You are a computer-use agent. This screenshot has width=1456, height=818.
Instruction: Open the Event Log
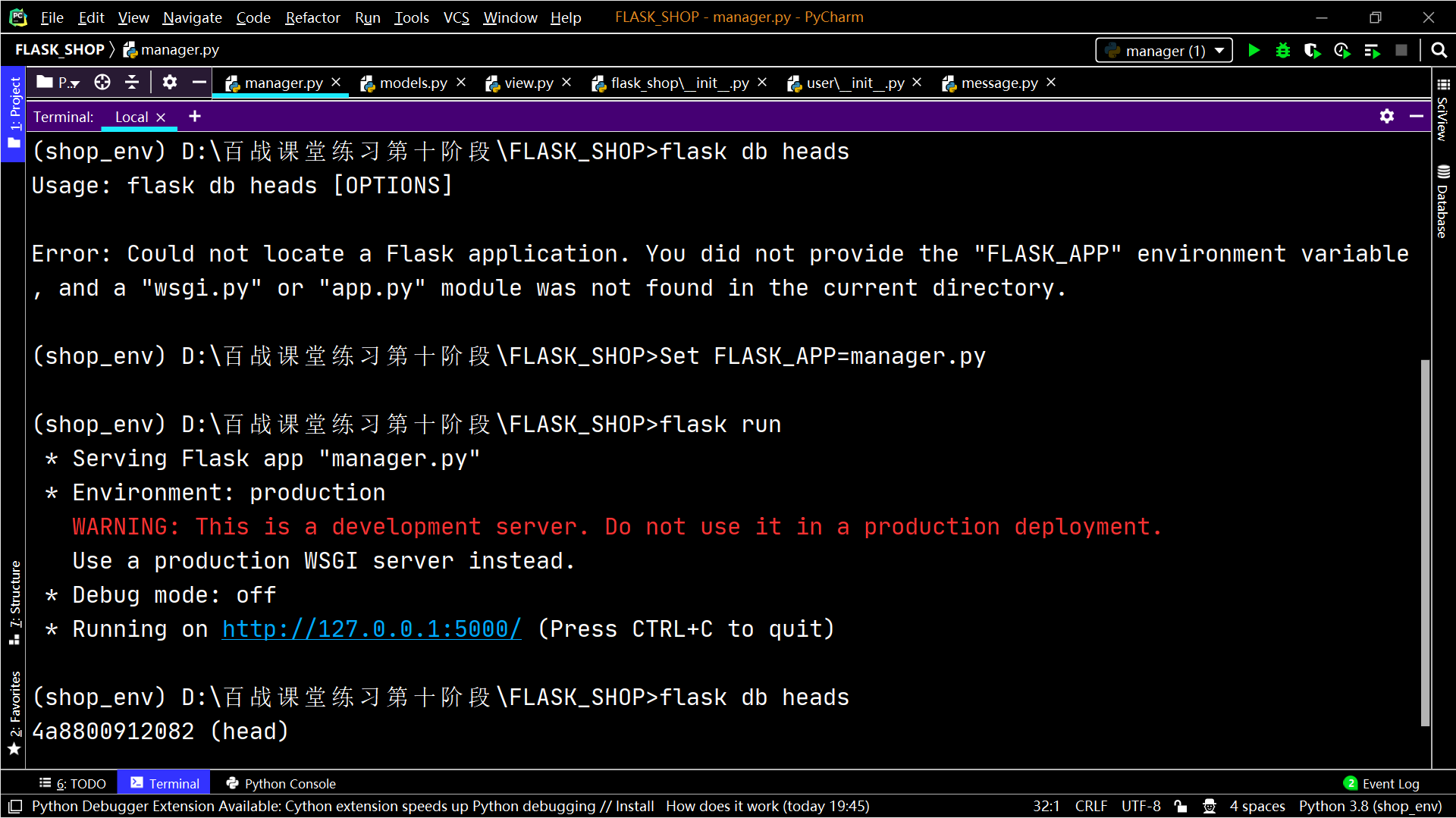click(1382, 784)
